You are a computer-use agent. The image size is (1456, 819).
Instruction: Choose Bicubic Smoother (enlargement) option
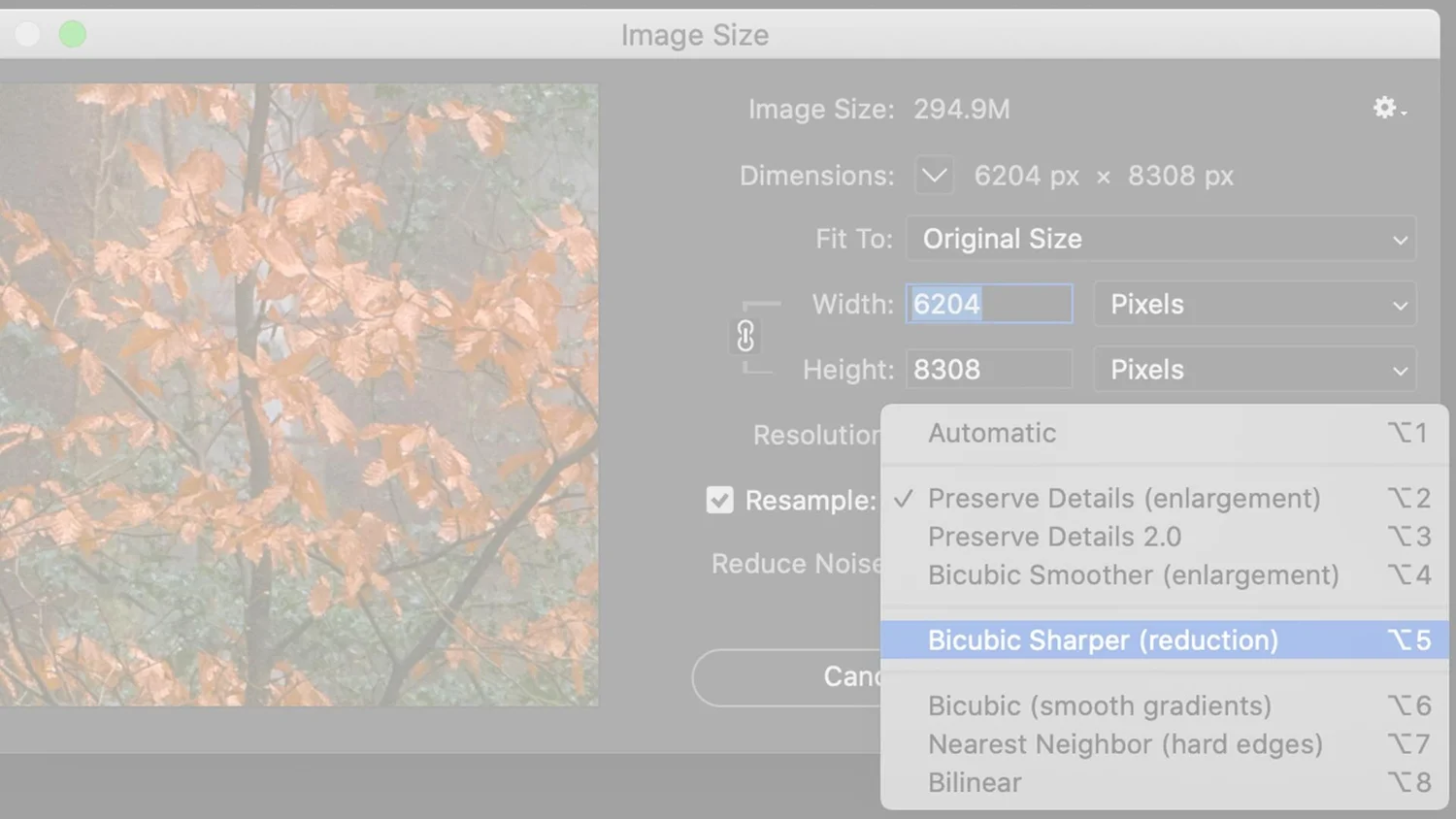(1164, 575)
